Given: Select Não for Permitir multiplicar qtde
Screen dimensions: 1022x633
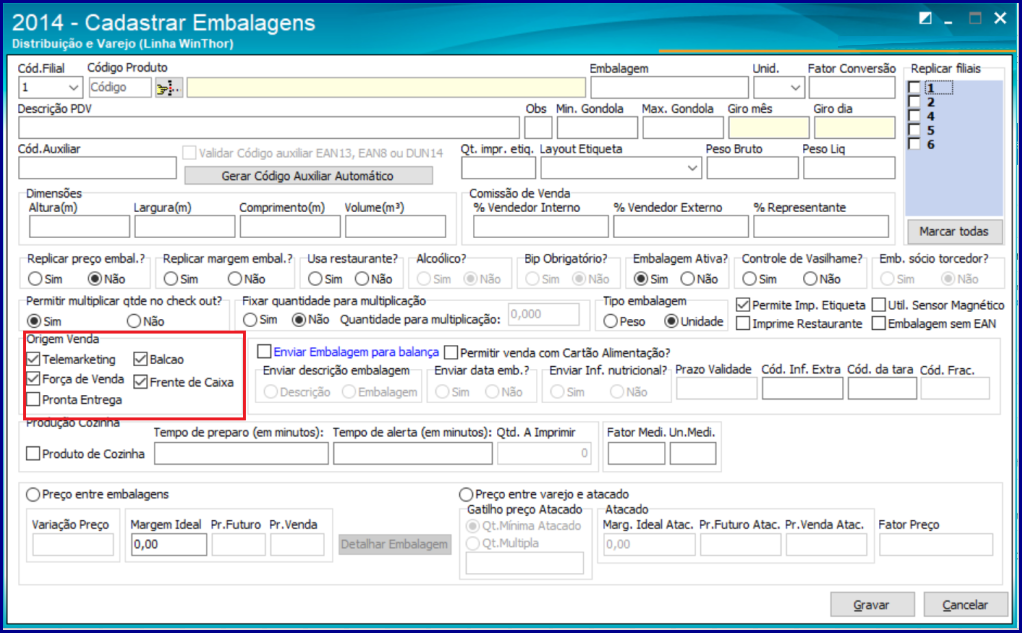Looking at the screenshot, I should (134, 321).
